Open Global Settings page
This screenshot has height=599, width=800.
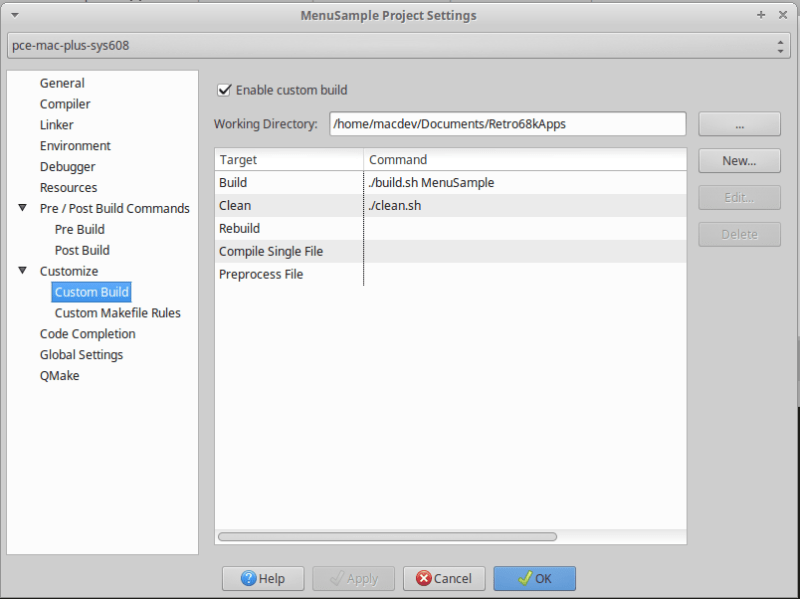82,355
